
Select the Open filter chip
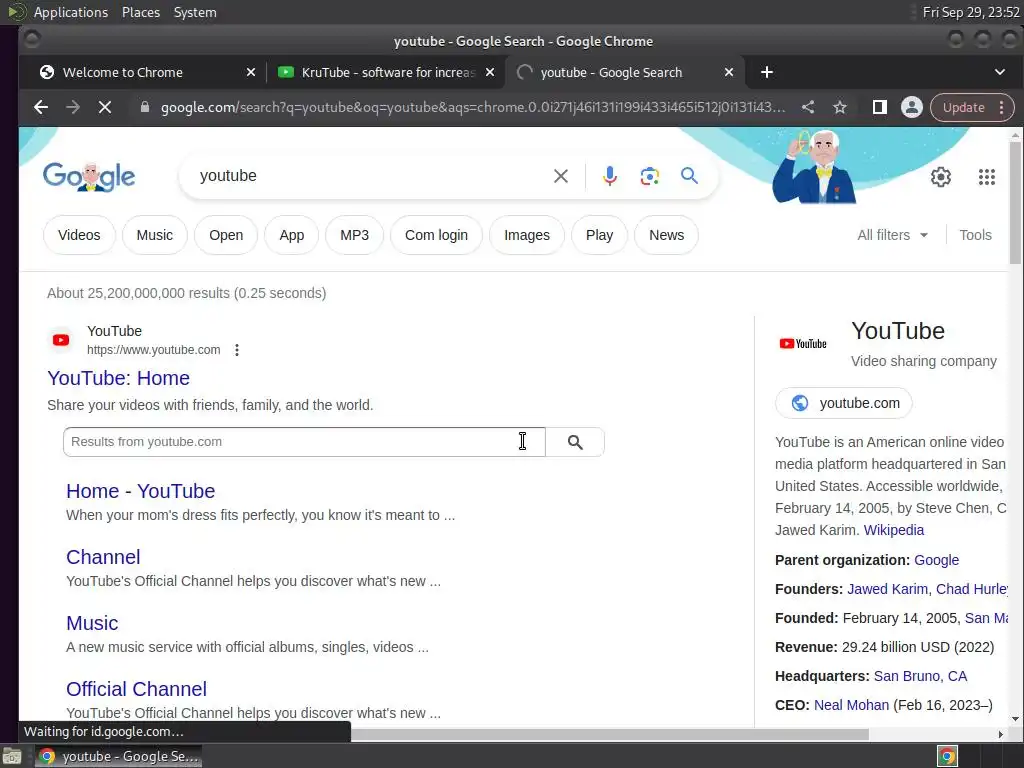point(226,235)
